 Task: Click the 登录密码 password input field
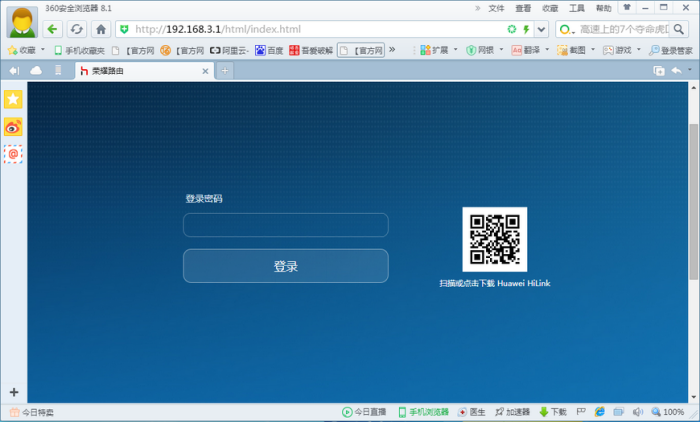click(286, 225)
